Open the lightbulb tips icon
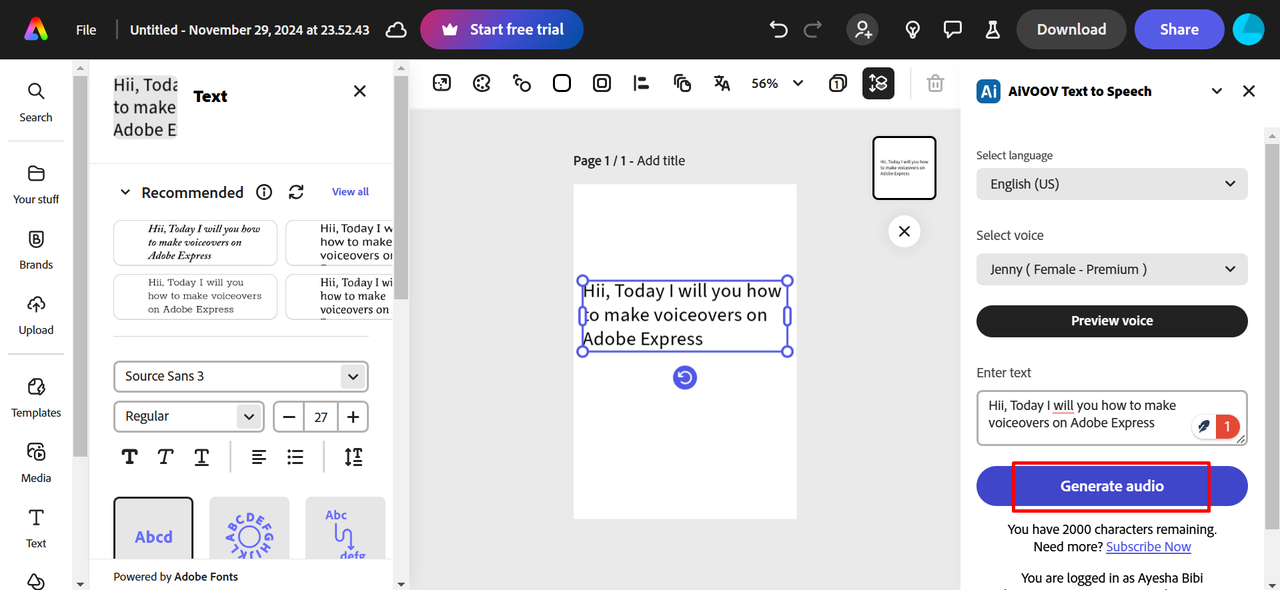This screenshot has width=1280, height=590. 912,29
